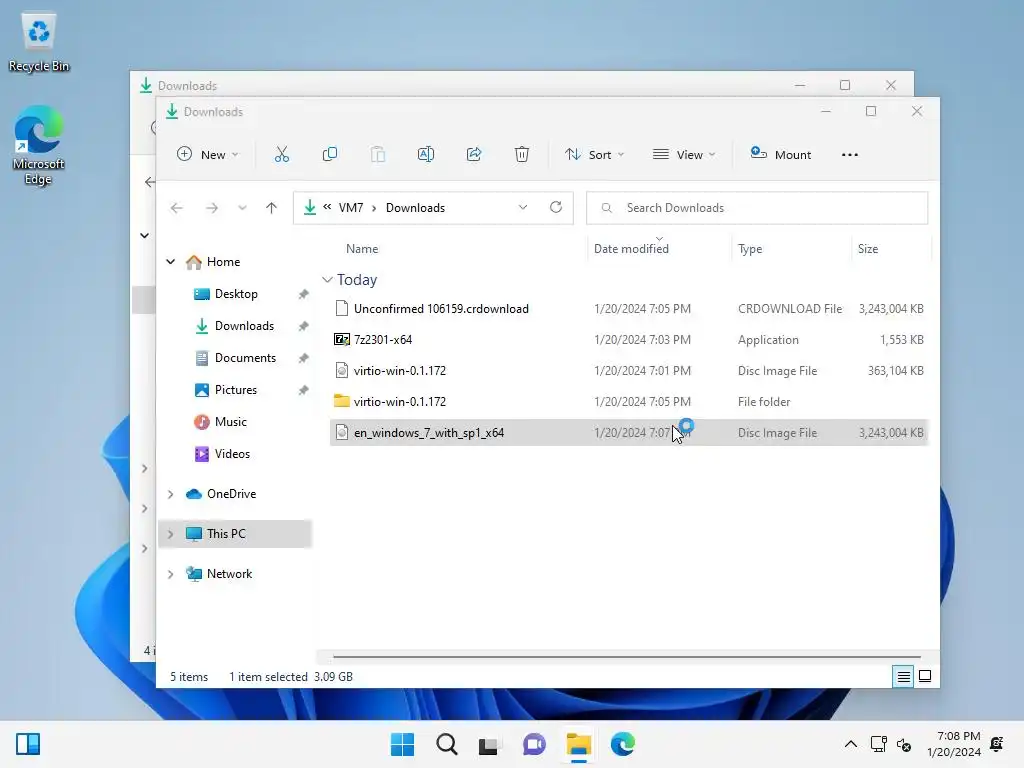Click the horizontal scrollbar in file list
The width and height of the screenshot is (1024, 768).
pyautogui.click(x=627, y=656)
